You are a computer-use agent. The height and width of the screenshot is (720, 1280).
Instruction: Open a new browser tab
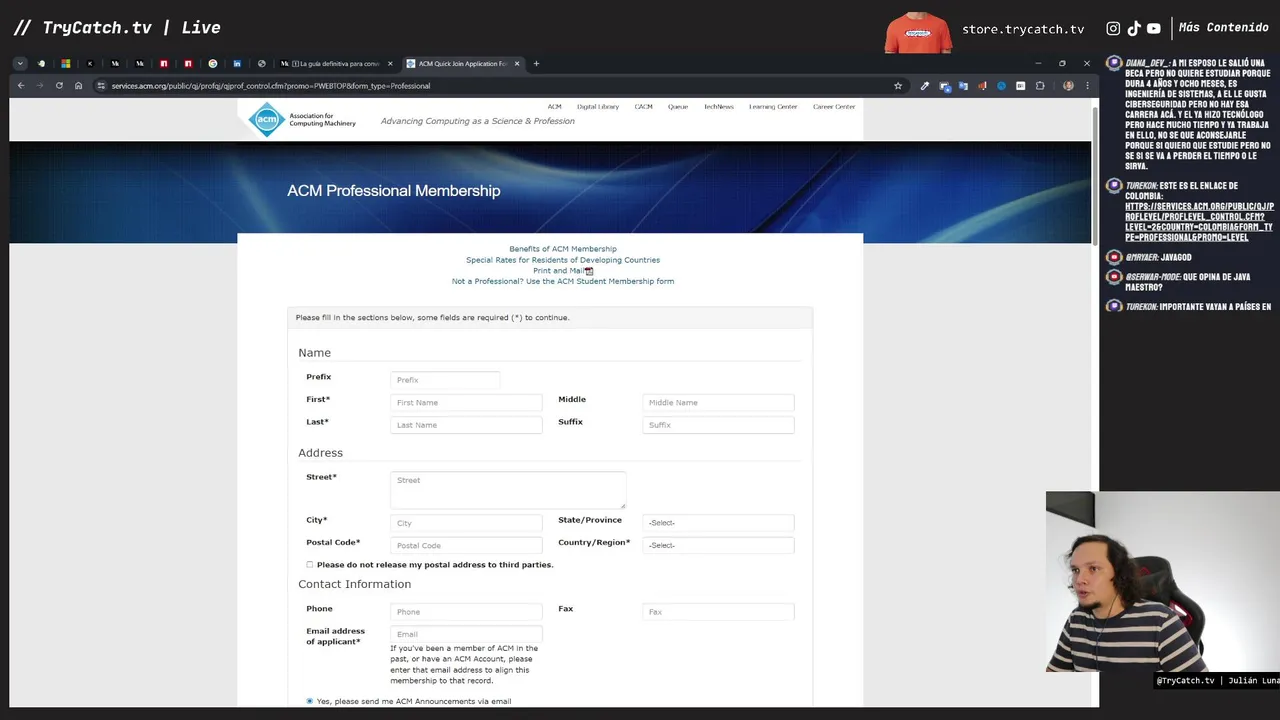pos(536,64)
